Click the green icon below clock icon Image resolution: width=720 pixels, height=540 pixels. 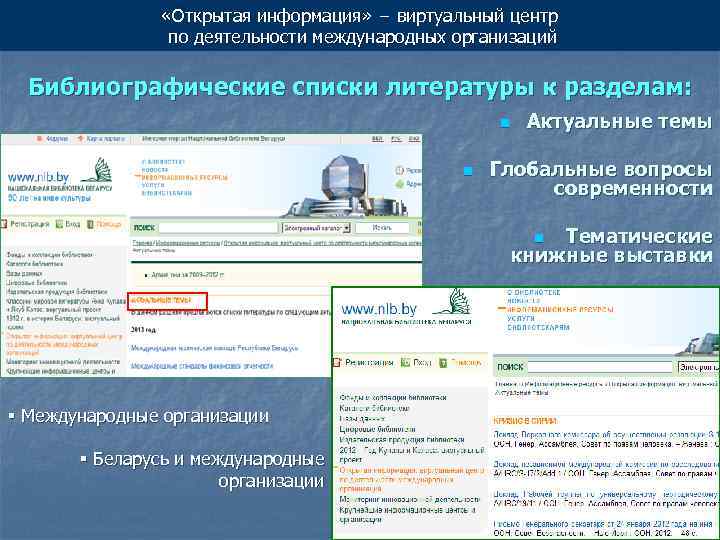coord(399,184)
